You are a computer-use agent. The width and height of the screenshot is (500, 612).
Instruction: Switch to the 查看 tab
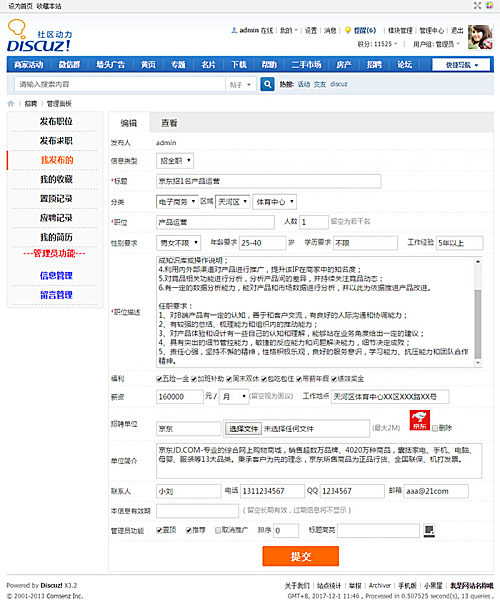(169, 123)
